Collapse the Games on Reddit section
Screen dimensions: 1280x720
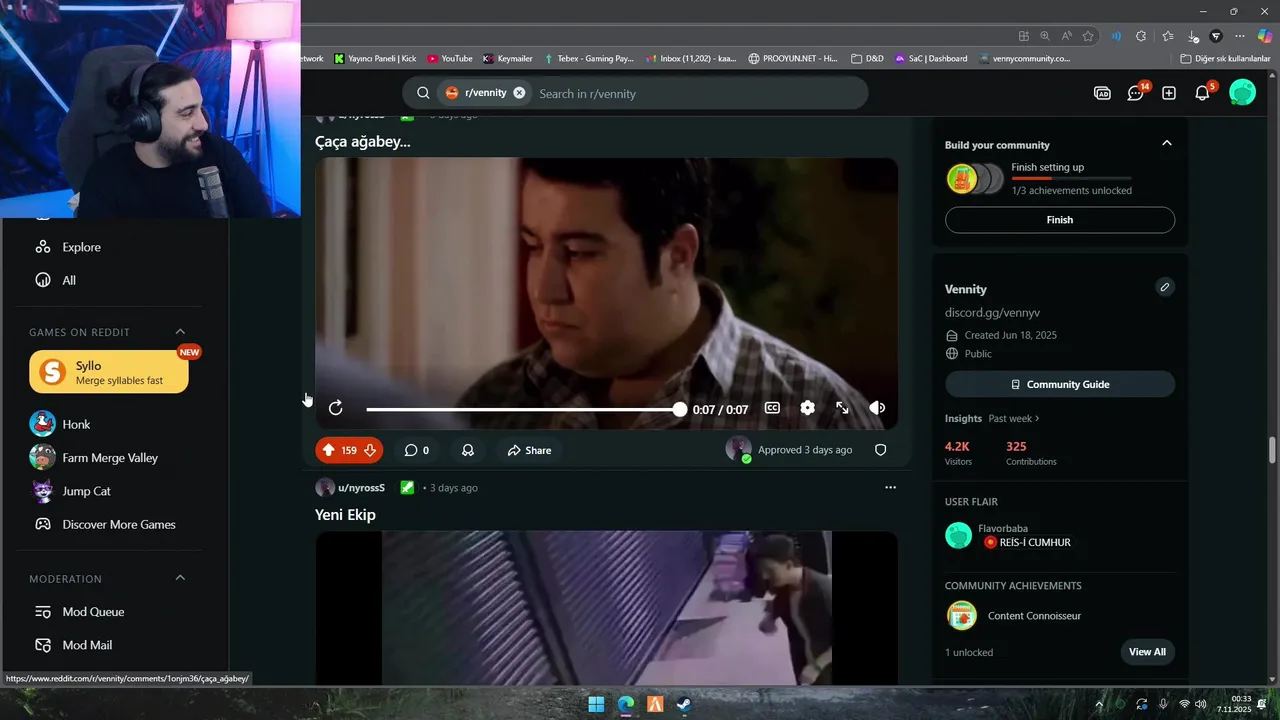pos(180,332)
